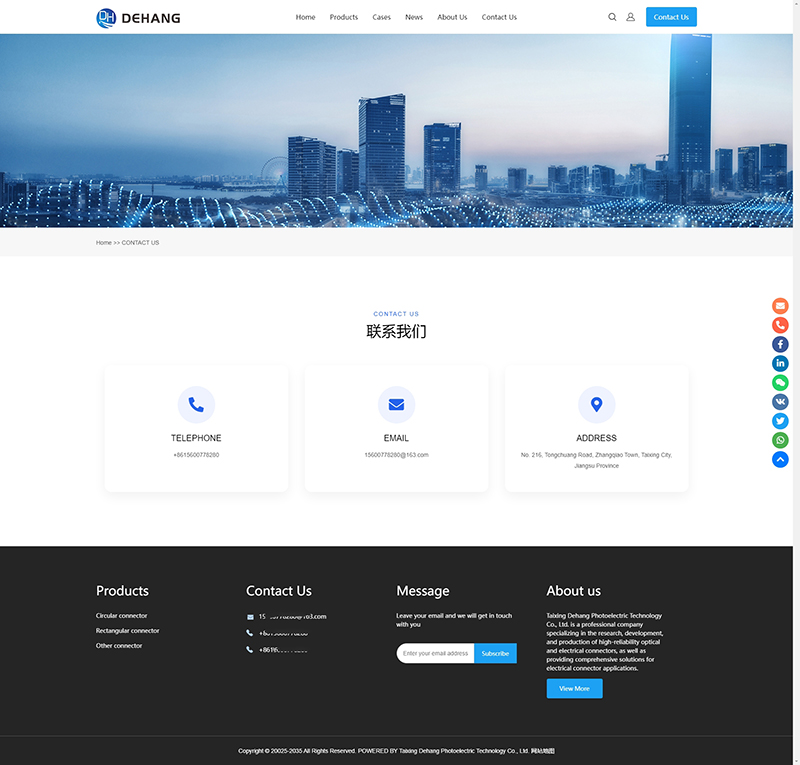Click the green WeChat icon

tap(780, 382)
